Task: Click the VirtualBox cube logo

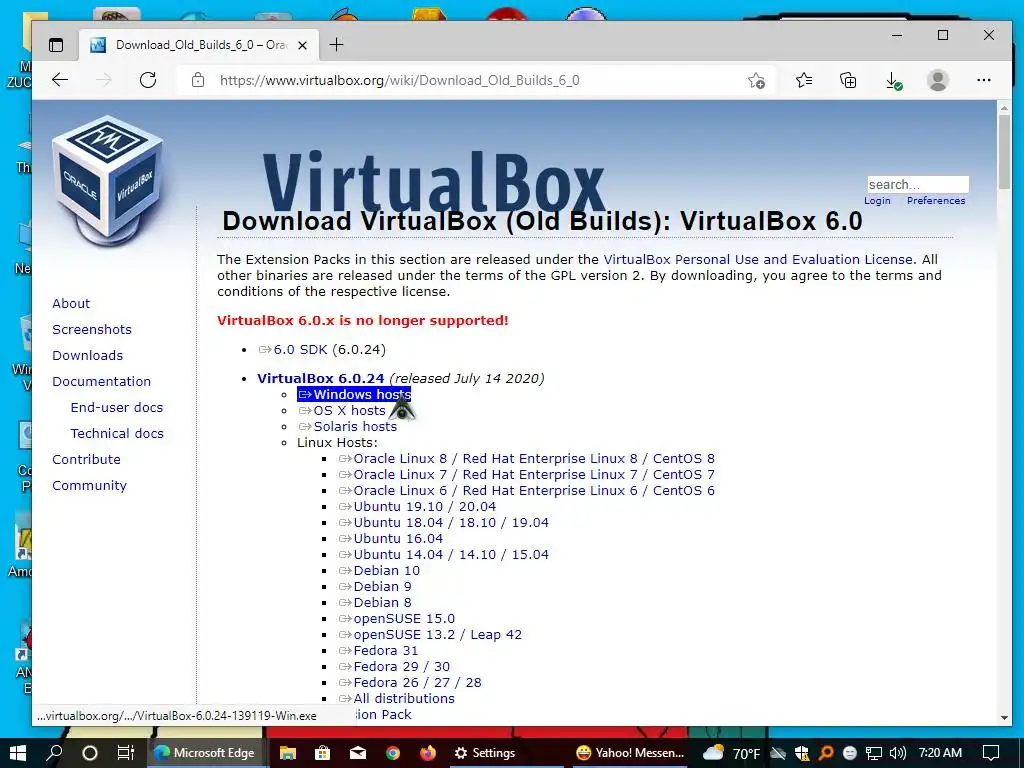Action: (107, 180)
